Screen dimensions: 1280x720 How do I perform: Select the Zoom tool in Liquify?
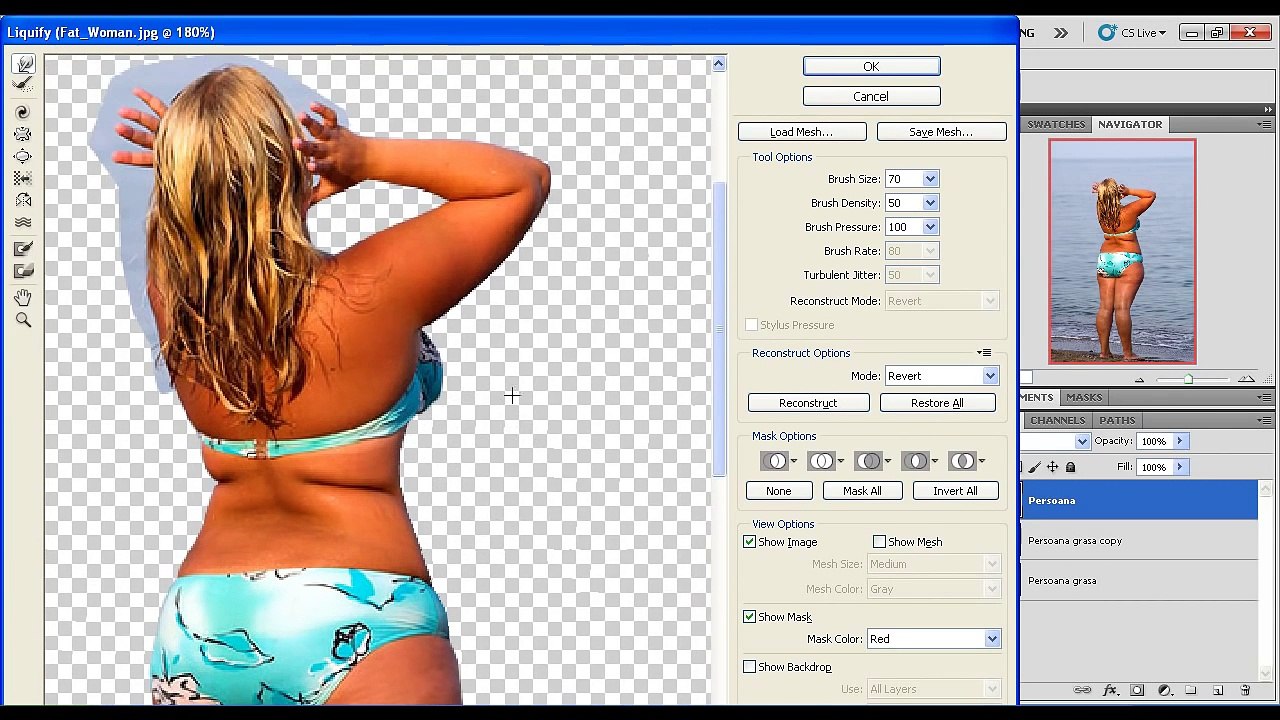23,320
